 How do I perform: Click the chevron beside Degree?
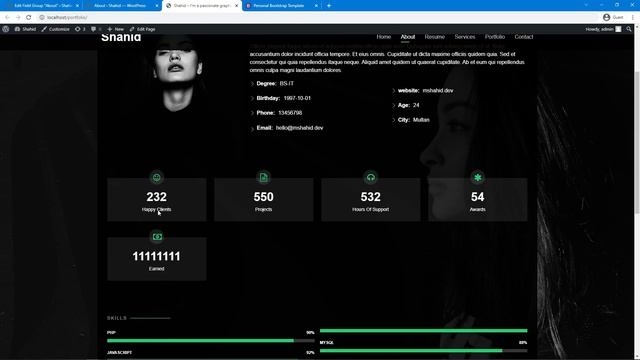pyautogui.click(x=252, y=84)
